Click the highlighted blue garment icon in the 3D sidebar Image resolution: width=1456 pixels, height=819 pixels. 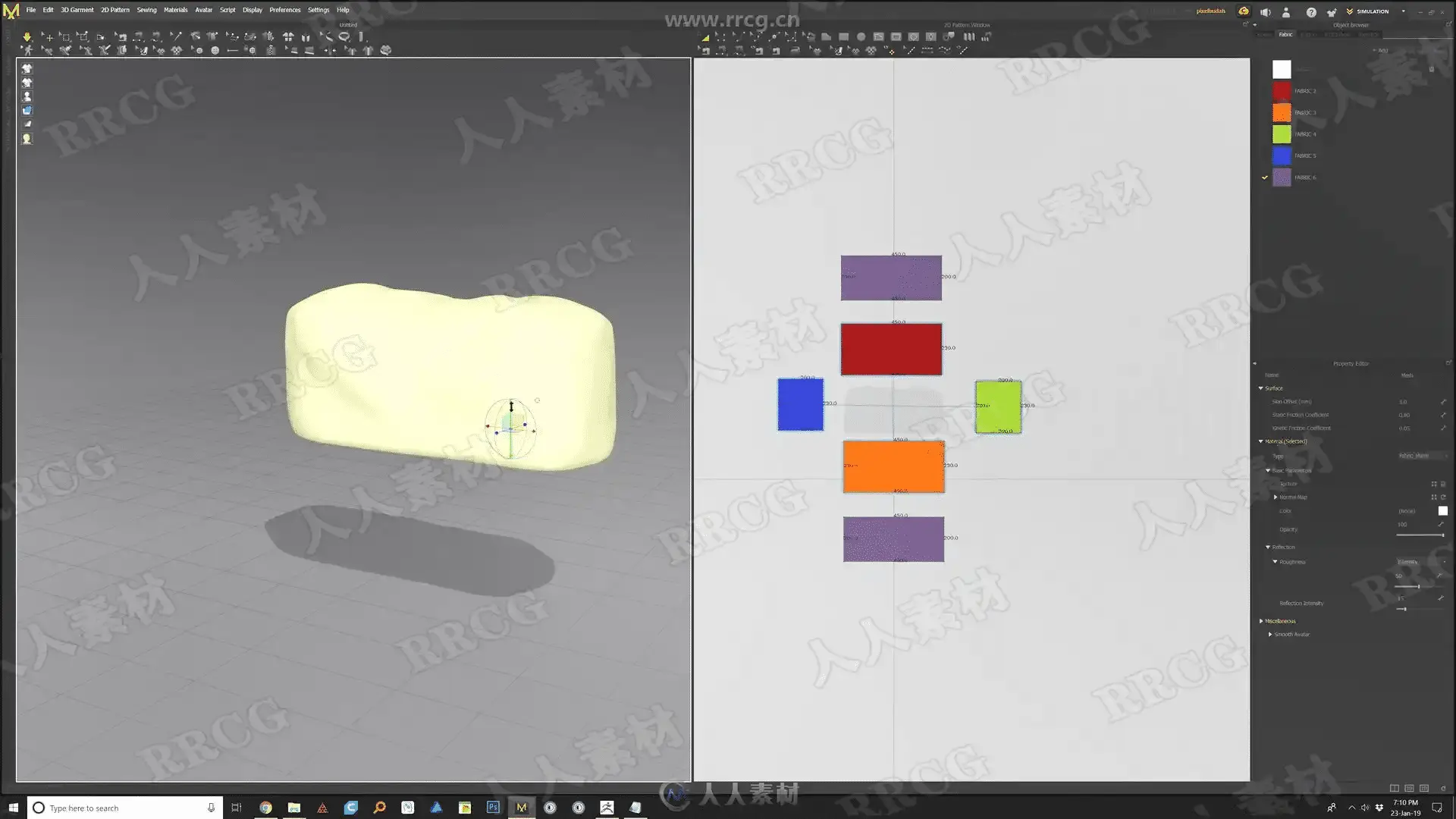point(27,111)
